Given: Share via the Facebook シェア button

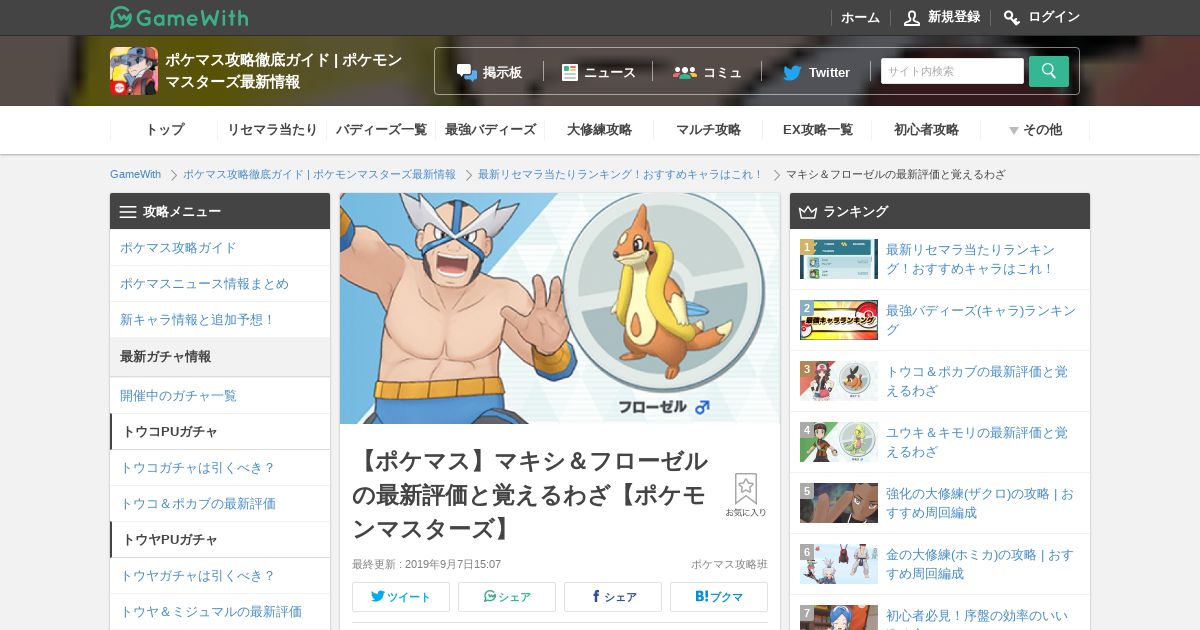Looking at the screenshot, I should [x=613, y=597].
